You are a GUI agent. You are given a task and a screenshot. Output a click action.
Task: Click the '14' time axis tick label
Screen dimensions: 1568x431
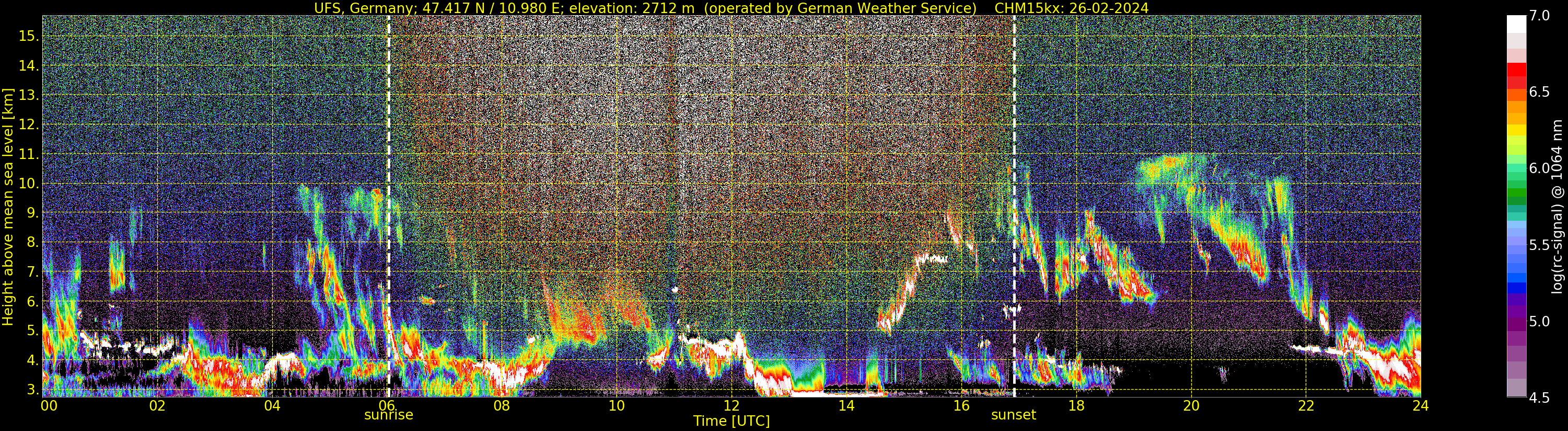tap(846, 405)
